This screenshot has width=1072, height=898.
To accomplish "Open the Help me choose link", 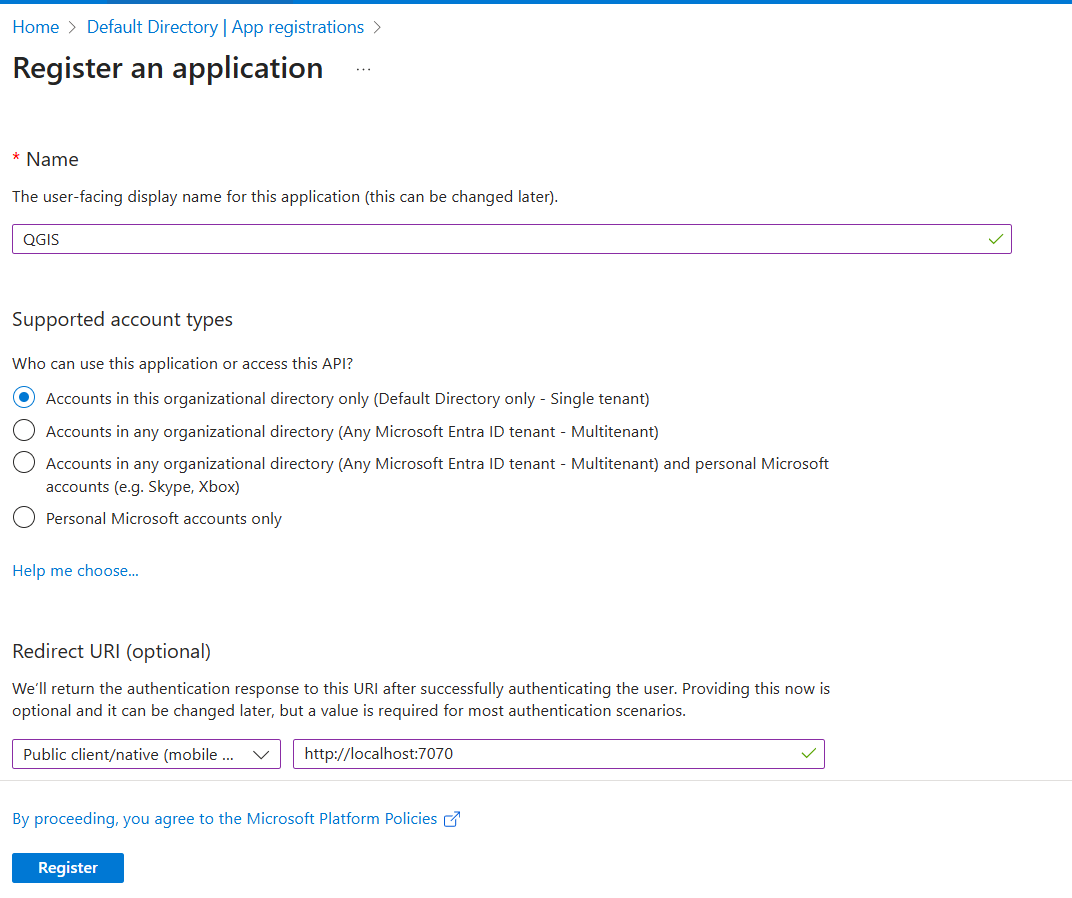I will [75, 570].
